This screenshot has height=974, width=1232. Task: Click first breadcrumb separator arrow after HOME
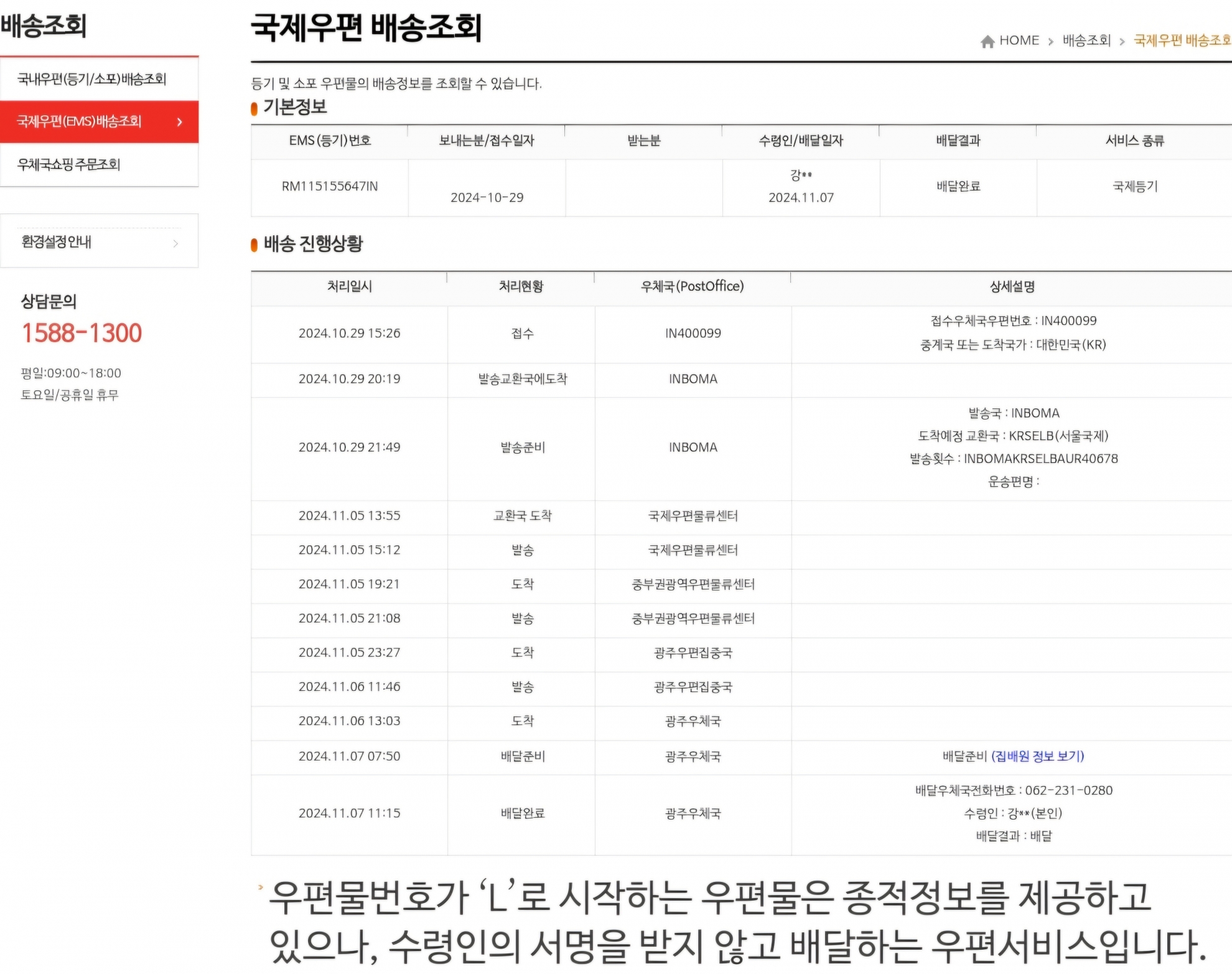pyautogui.click(x=1051, y=42)
